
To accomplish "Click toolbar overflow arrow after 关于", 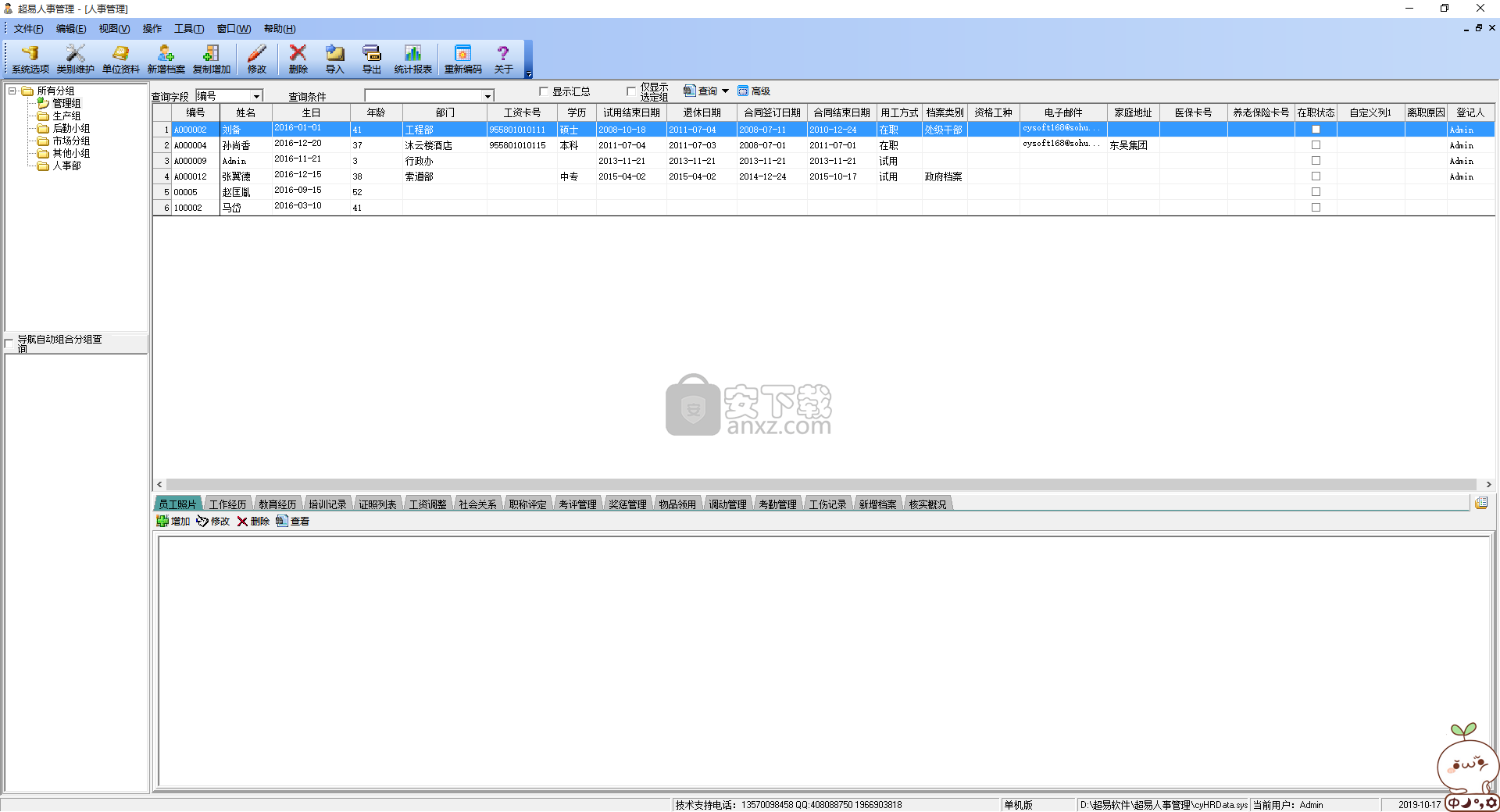I will (x=529, y=74).
